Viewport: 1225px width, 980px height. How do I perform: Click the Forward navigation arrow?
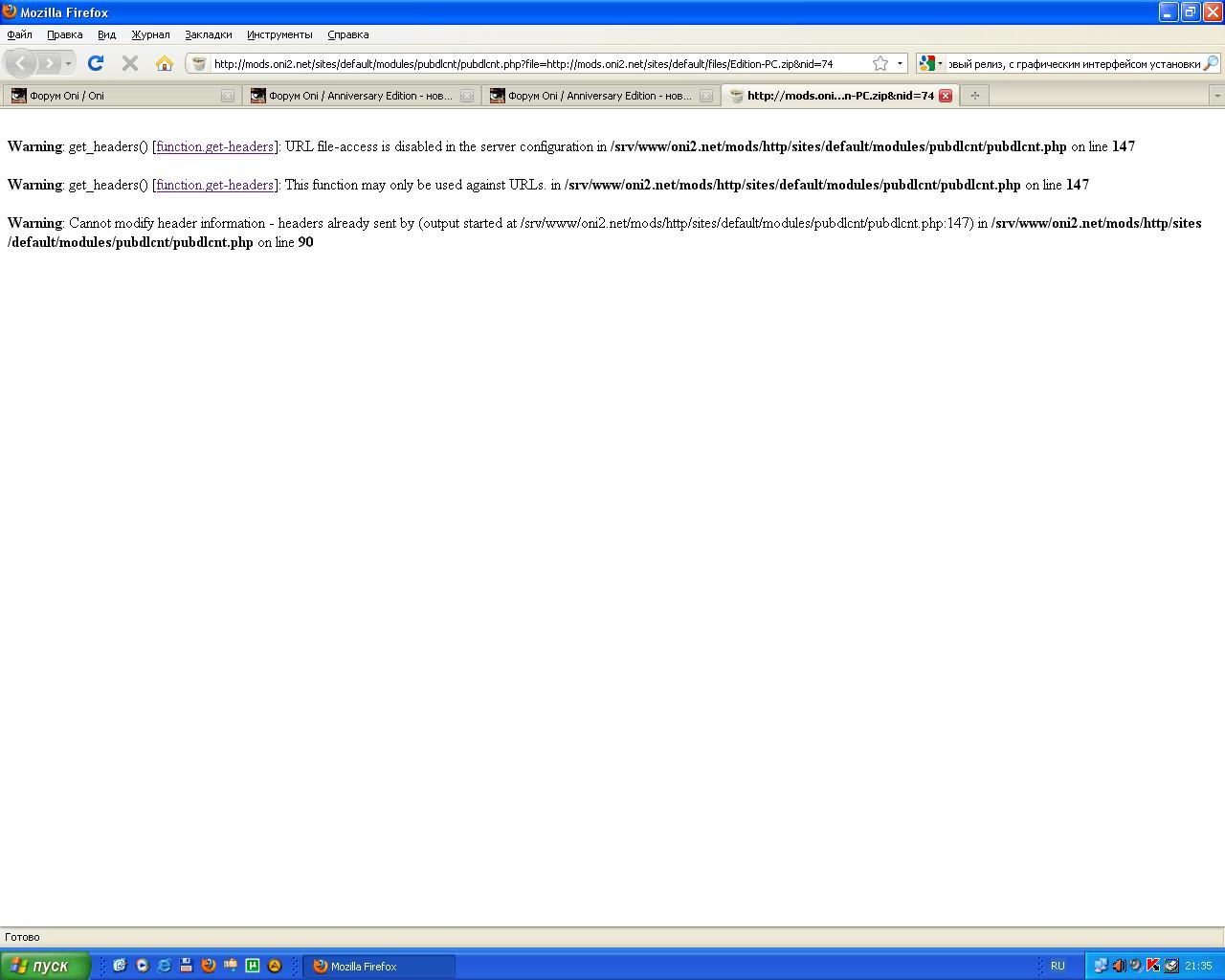[49, 63]
